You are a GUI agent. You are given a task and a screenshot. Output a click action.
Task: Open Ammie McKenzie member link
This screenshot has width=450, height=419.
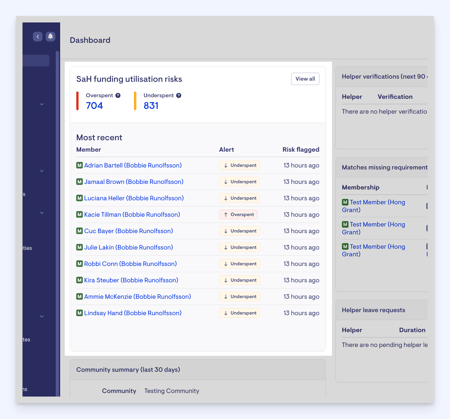pyautogui.click(x=138, y=296)
